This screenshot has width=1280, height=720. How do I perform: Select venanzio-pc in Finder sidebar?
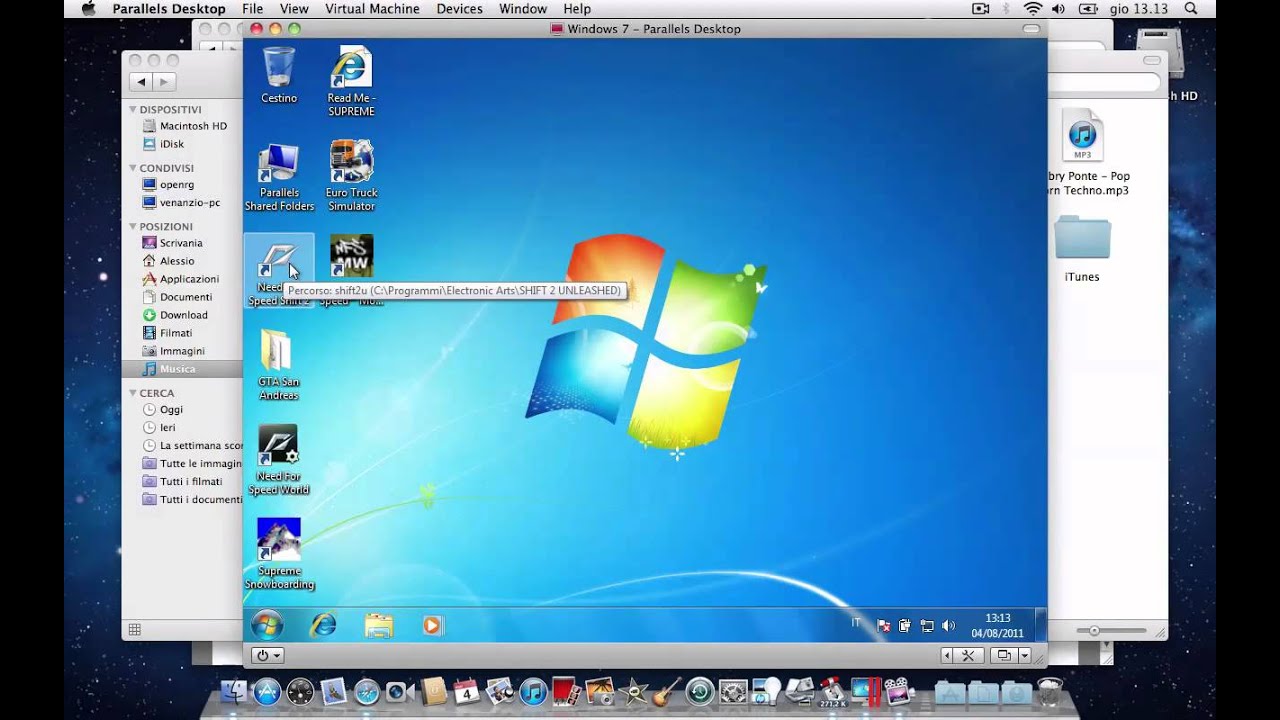(x=183, y=202)
